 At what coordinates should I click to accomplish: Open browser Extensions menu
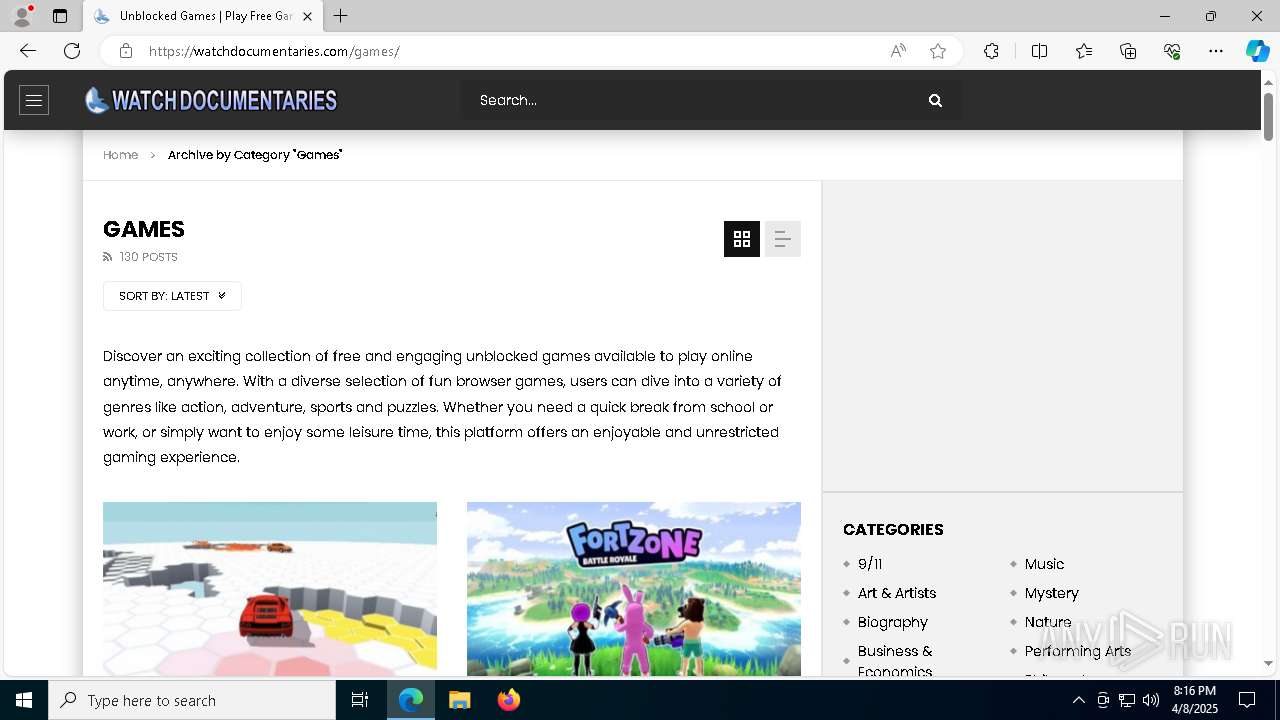click(991, 51)
